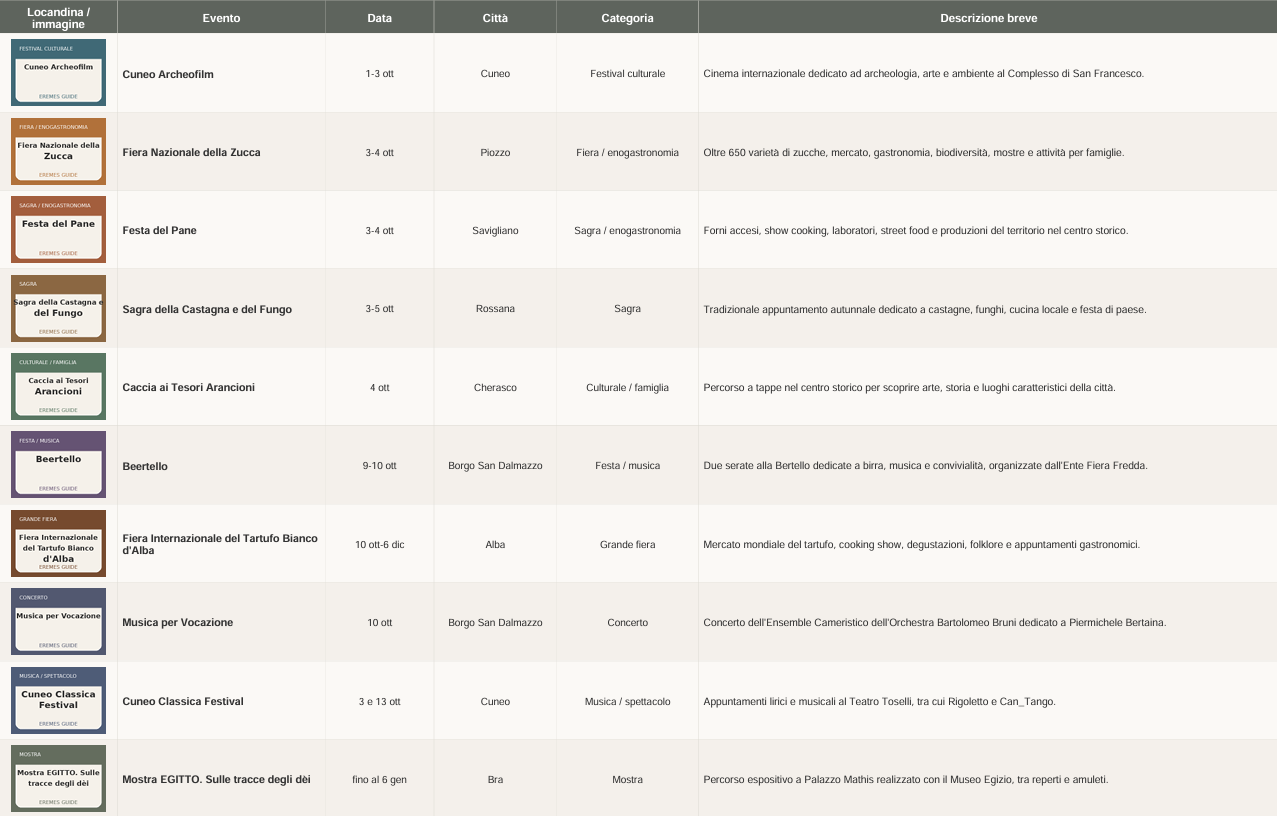
Task: Select the "Cherasco" city cell
Action: [x=495, y=387]
